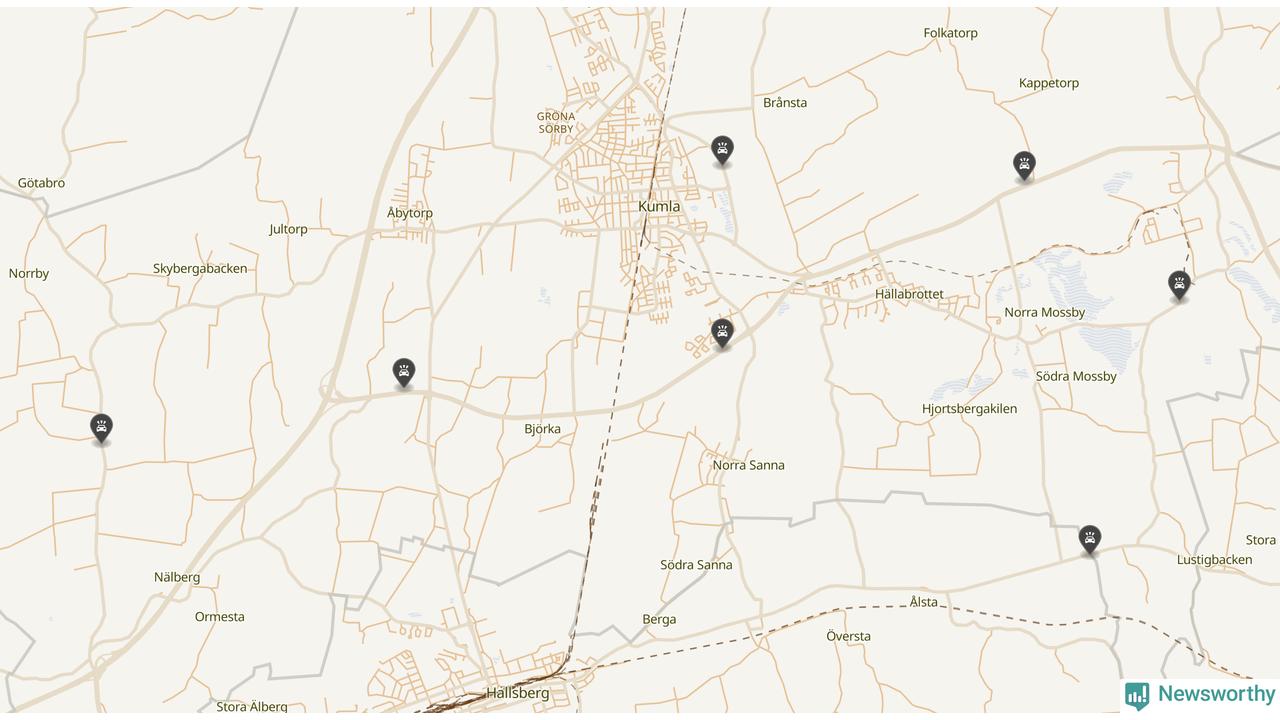This screenshot has height=720, width=1280.
Task: Click the car marker south of Kumla
Action: click(x=722, y=334)
